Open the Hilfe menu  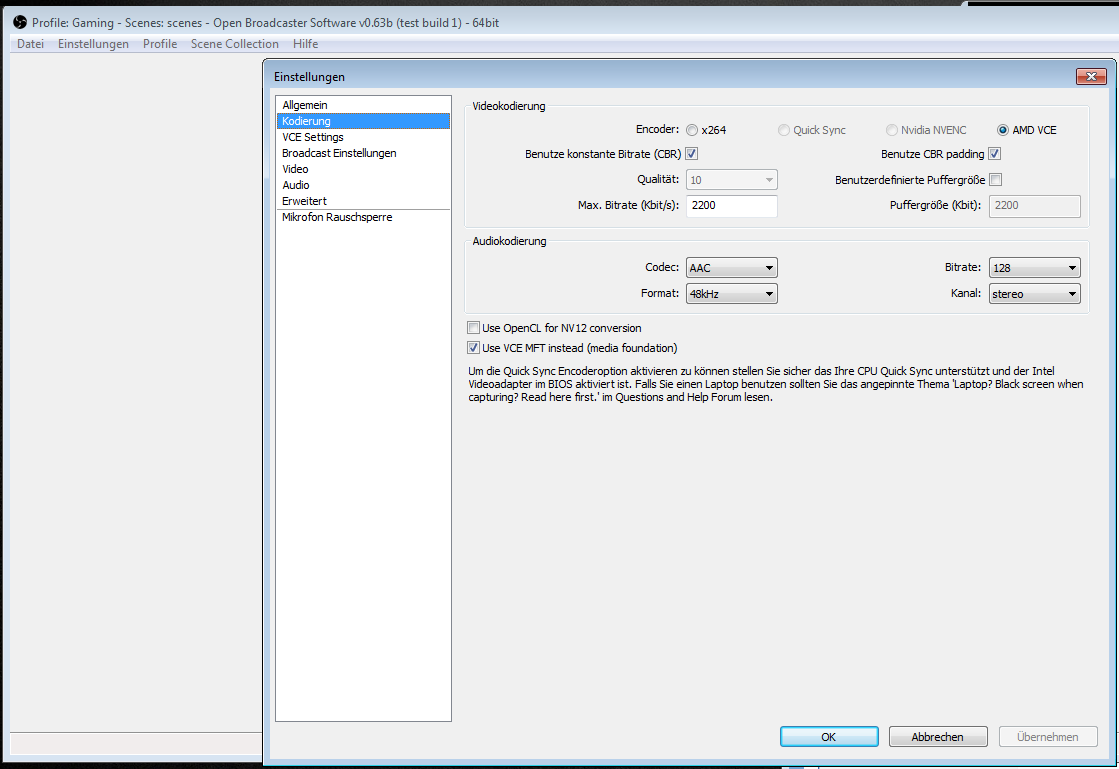pos(305,44)
